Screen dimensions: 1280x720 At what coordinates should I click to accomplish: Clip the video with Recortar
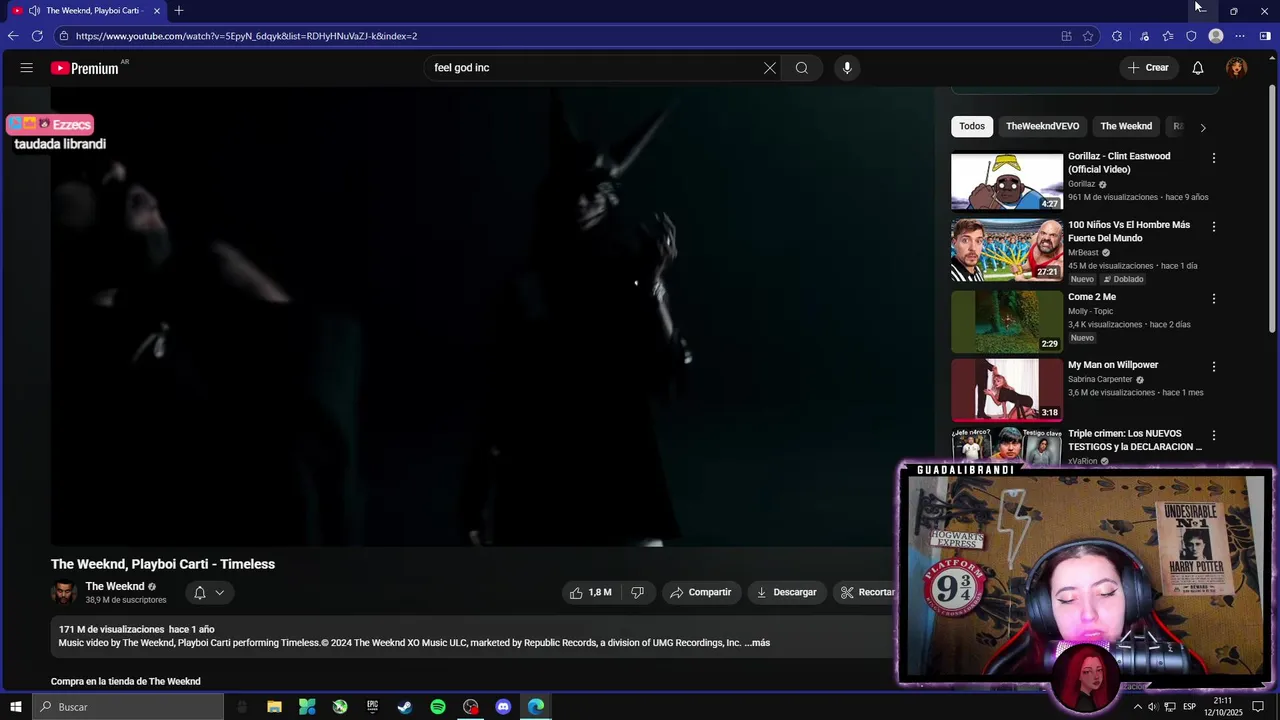click(868, 593)
